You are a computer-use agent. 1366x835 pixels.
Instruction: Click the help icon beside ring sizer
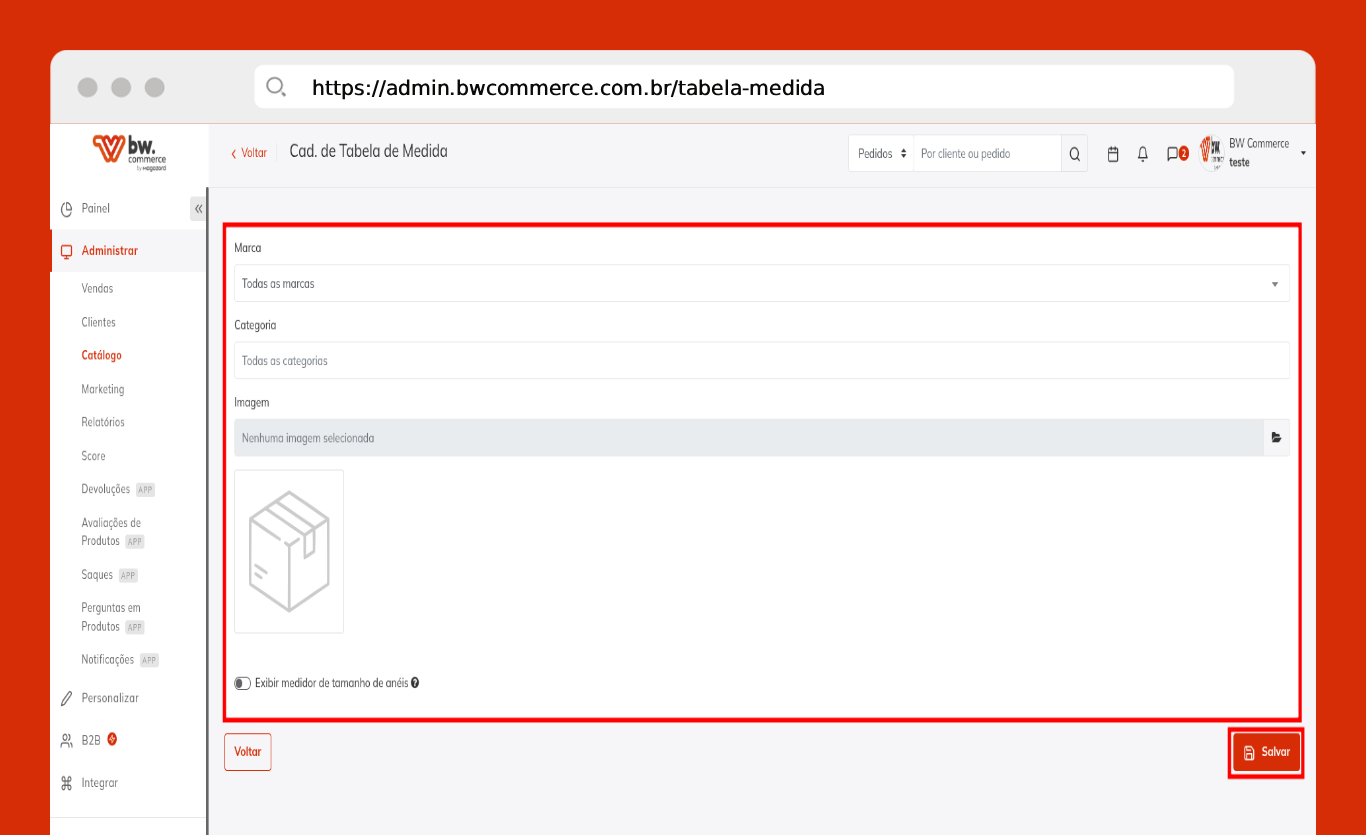click(x=415, y=683)
